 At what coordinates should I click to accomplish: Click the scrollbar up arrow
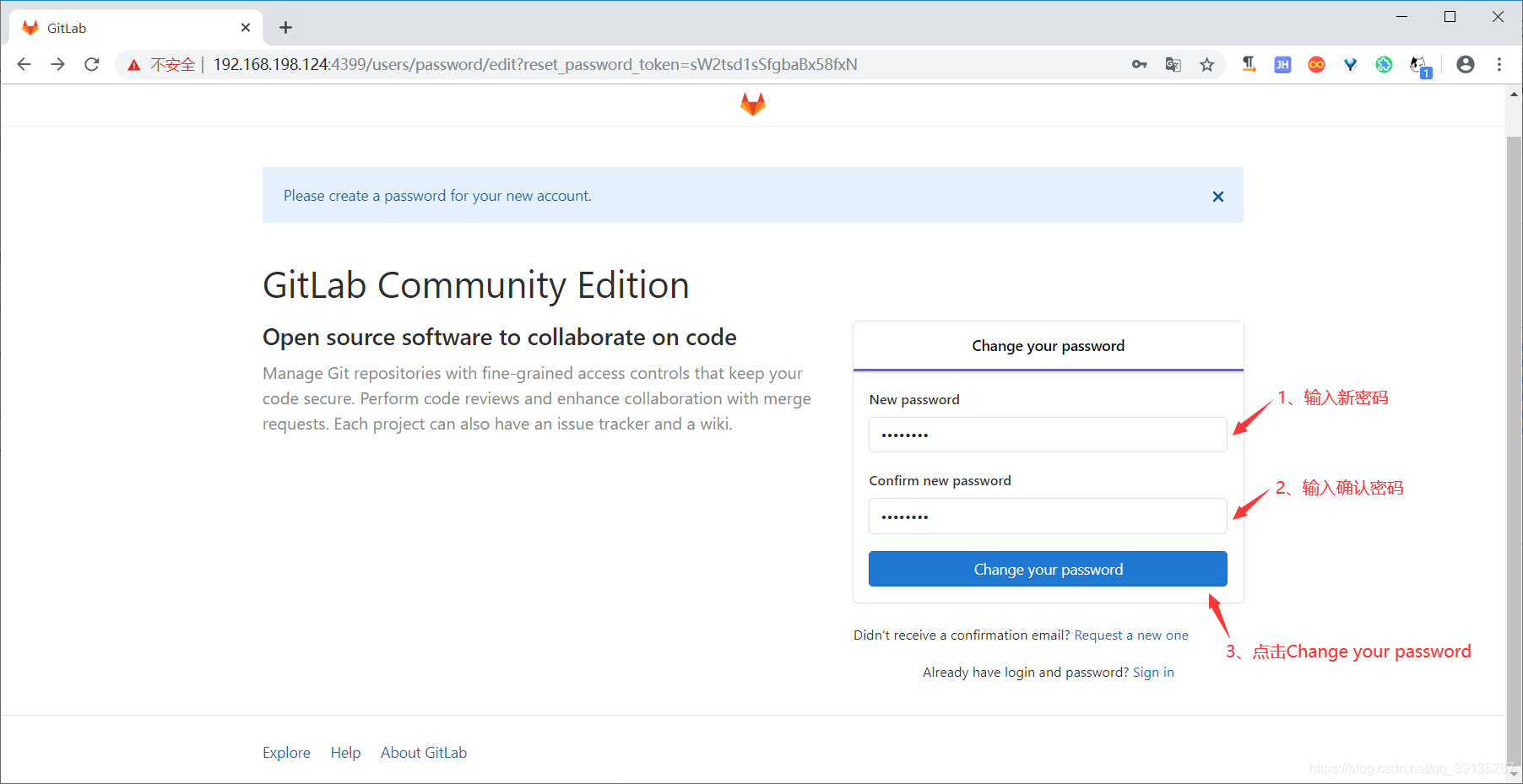coord(1514,94)
